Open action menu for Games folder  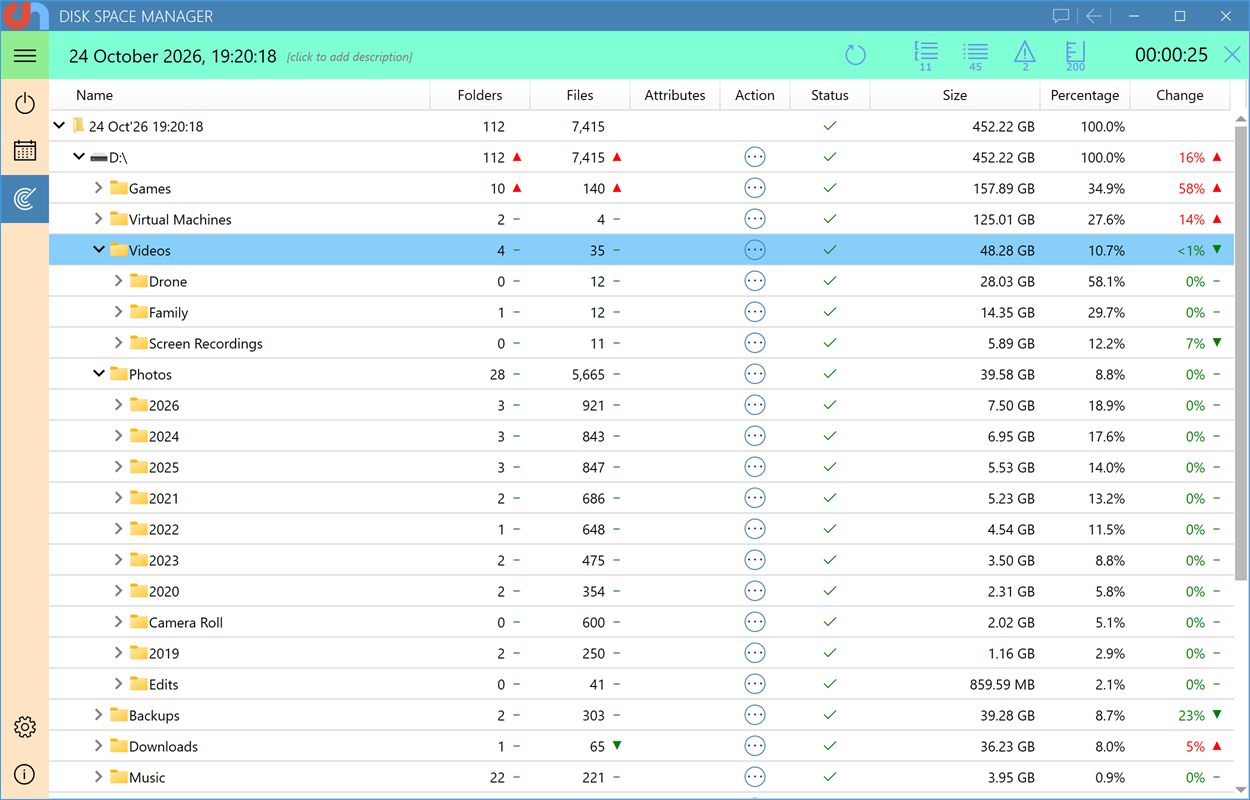tap(755, 188)
